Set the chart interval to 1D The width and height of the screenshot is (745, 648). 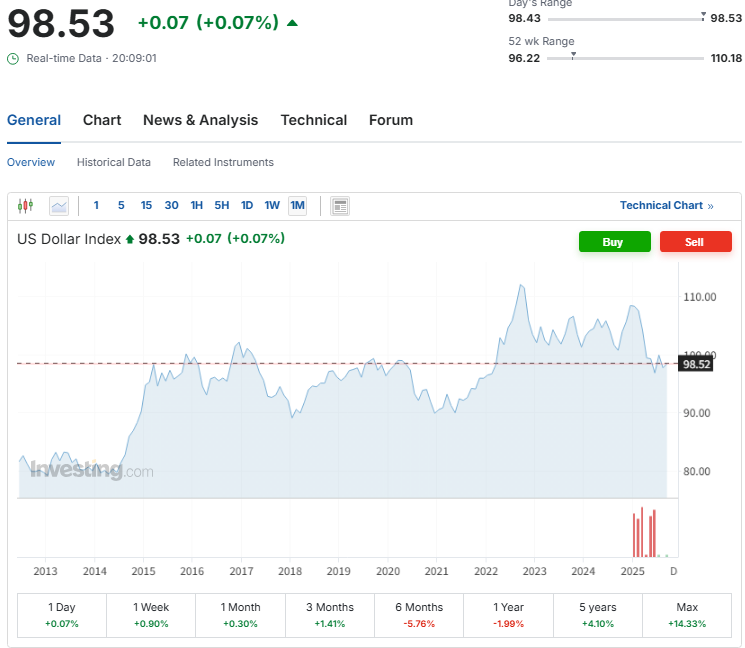pos(247,206)
